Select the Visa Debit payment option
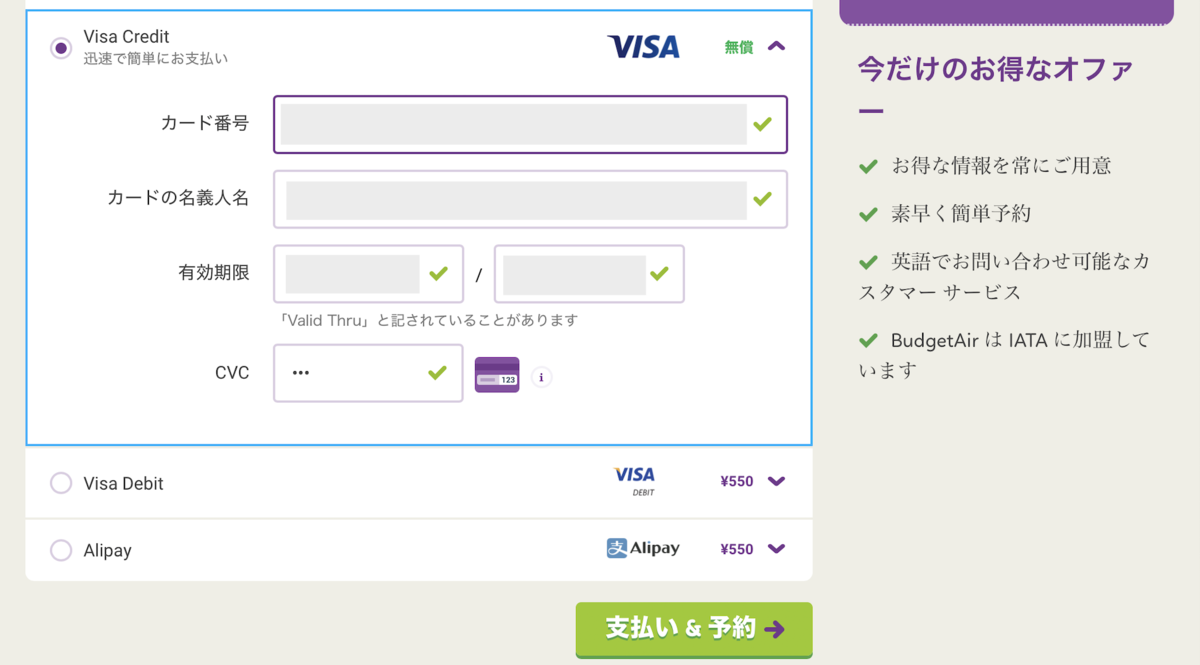This screenshot has width=1200, height=665. [x=61, y=483]
